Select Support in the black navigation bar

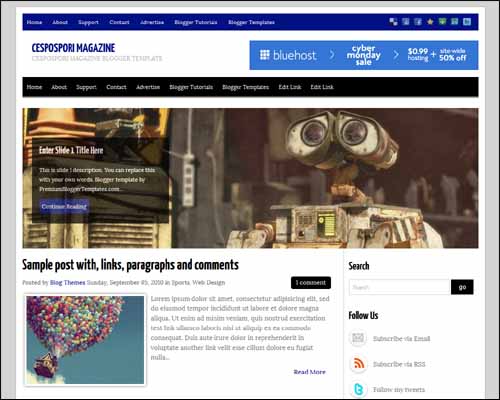pos(86,87)
